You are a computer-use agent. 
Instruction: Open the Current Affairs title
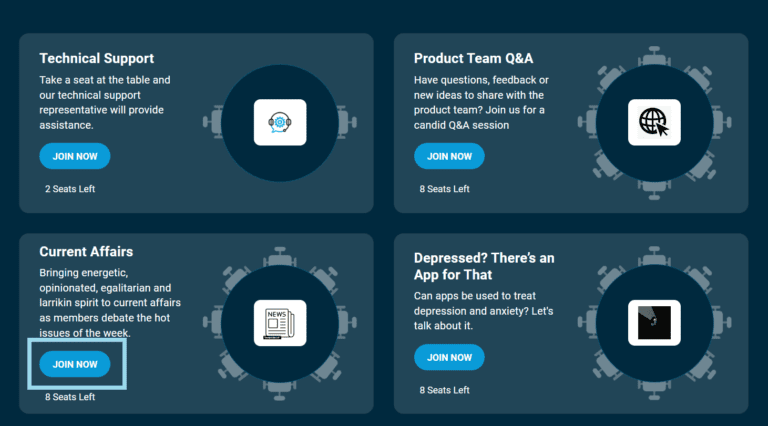[86, 251]
